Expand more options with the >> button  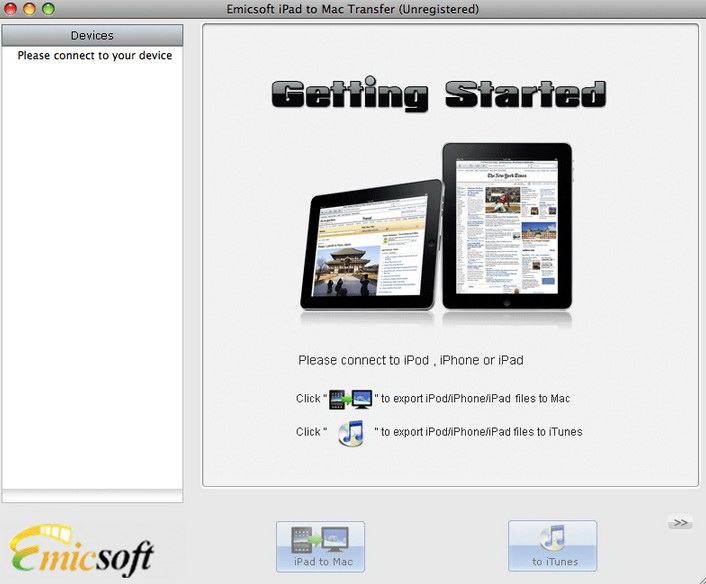(x=680, y=523)
